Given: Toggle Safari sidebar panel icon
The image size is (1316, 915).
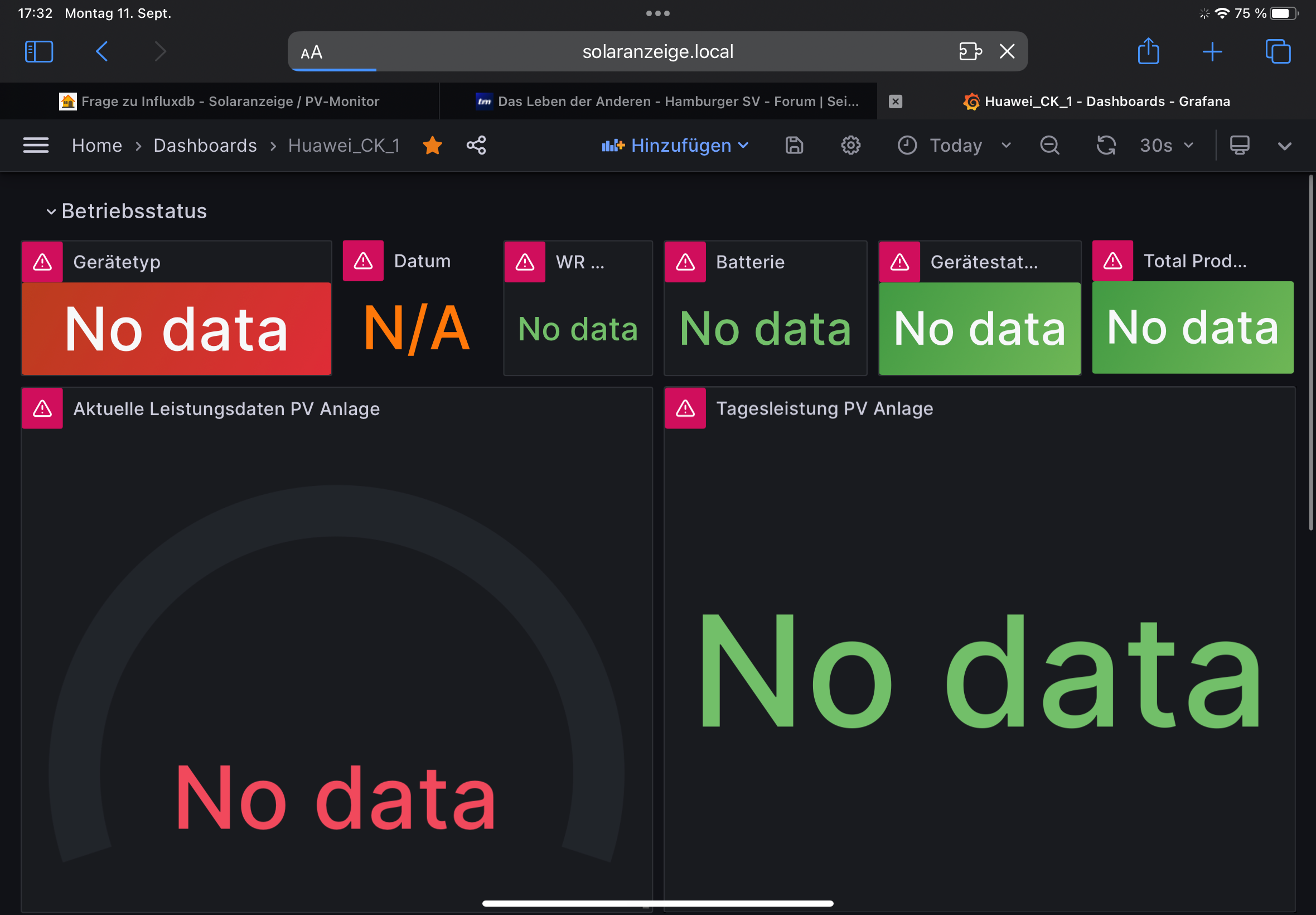Looking at the screenshot, I should coord(39,51).
